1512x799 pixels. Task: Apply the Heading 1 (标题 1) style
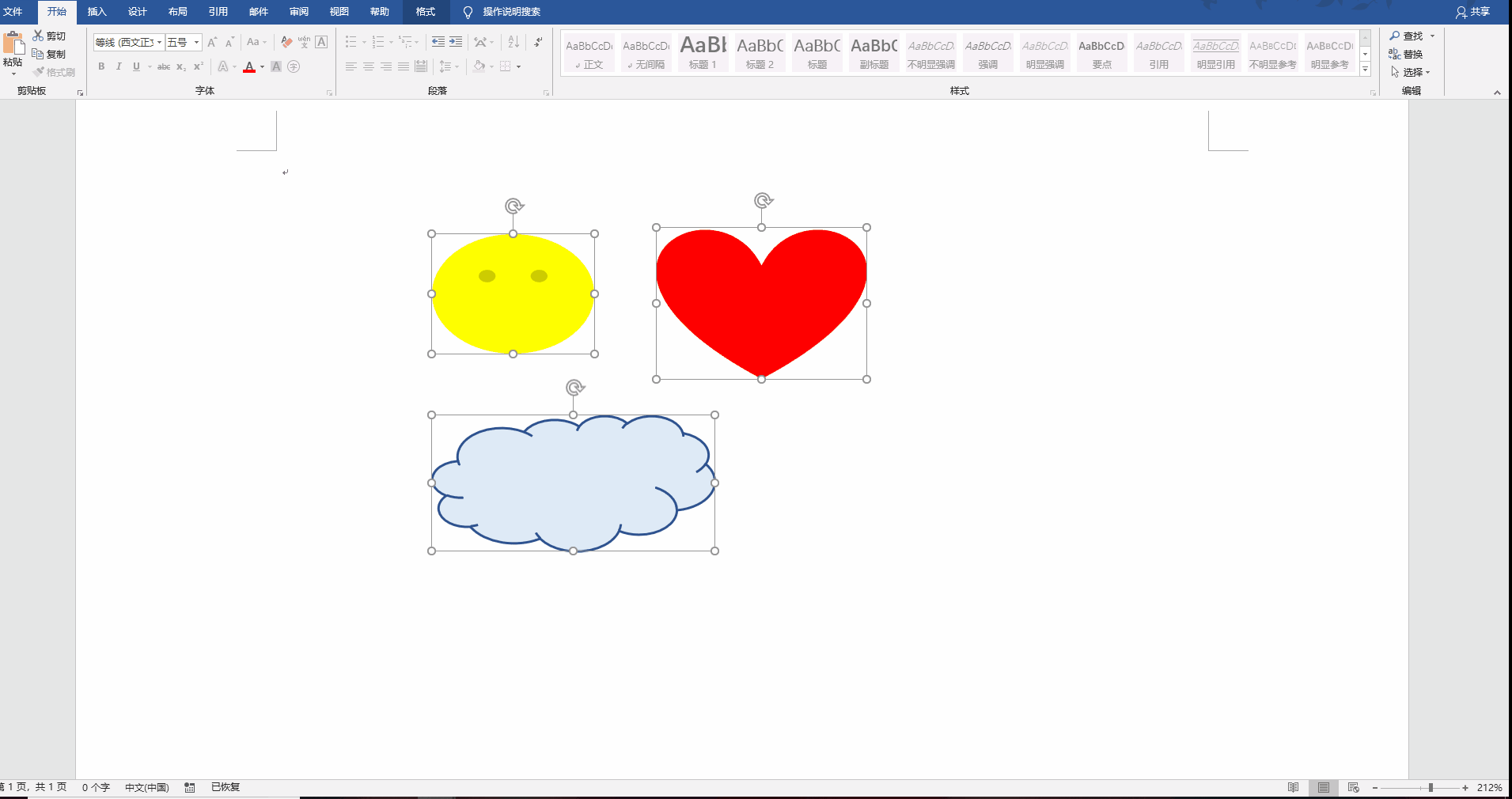(703, 53)
